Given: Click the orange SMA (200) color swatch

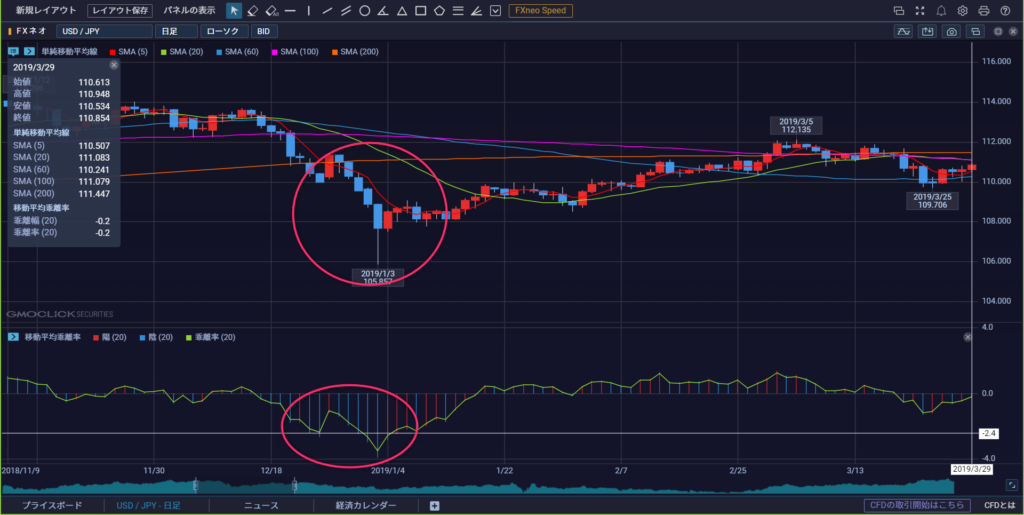Looking at the screenshot, I should (335, 52).
